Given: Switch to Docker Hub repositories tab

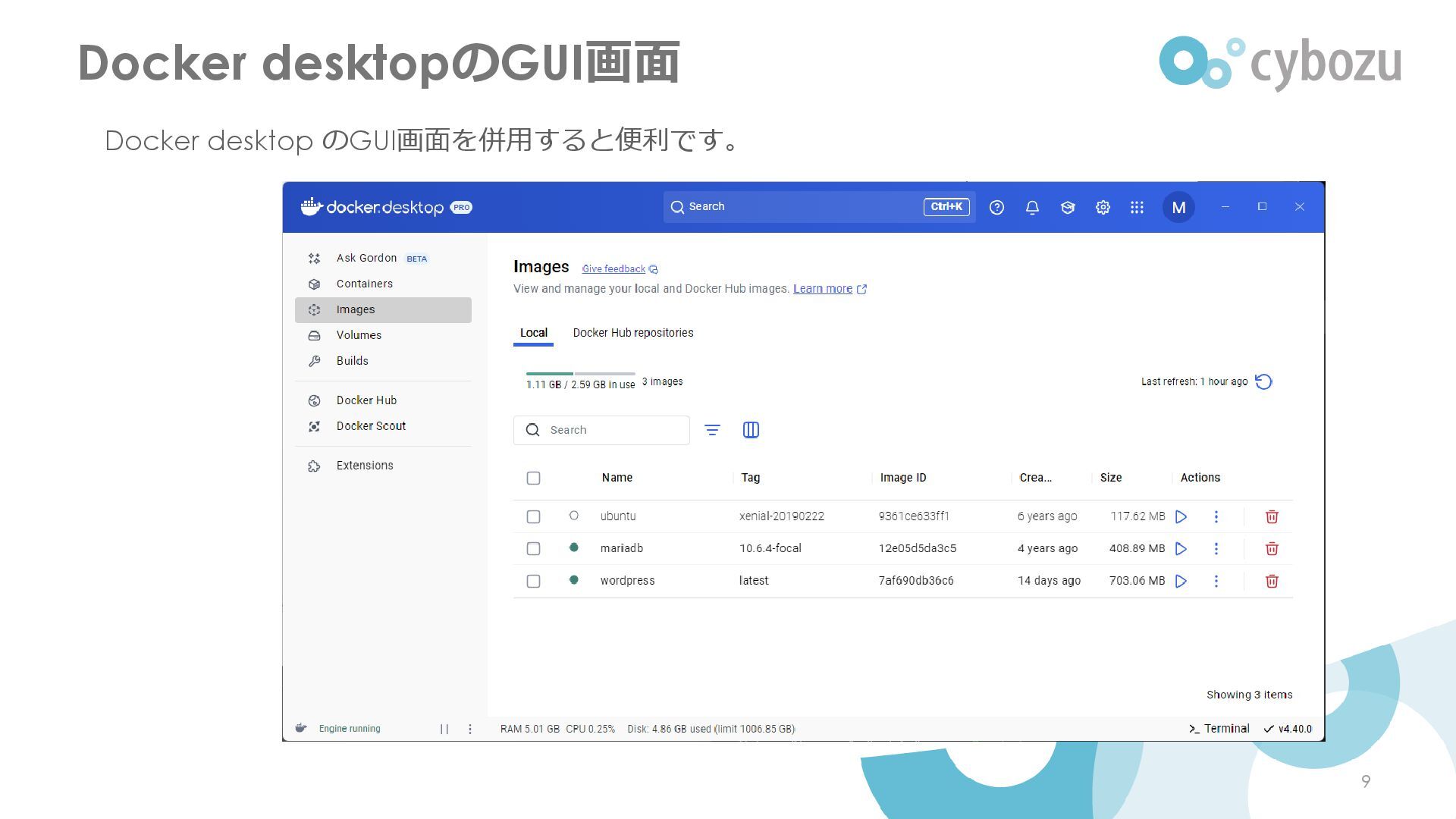Looking at the screenshot, I should point(633,333).
